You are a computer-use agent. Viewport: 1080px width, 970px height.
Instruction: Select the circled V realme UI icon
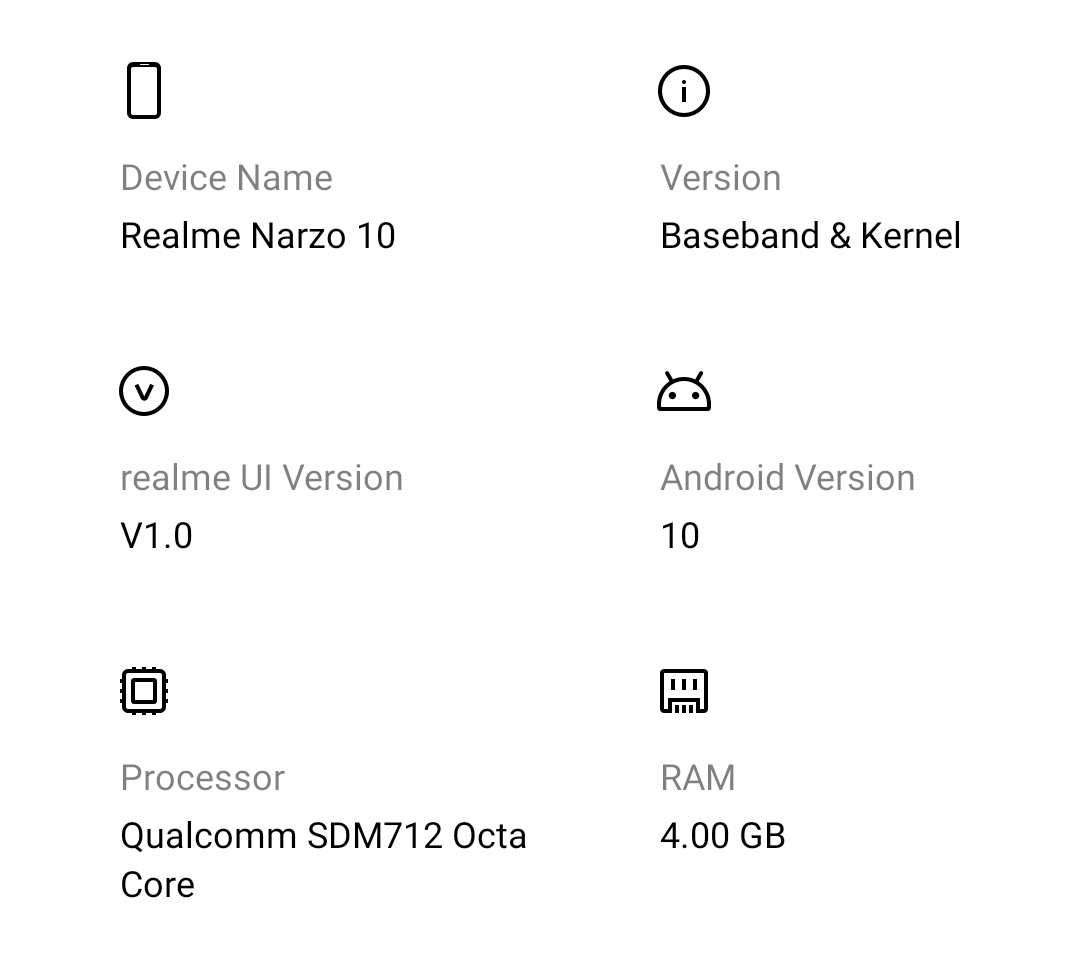point(143,390)
